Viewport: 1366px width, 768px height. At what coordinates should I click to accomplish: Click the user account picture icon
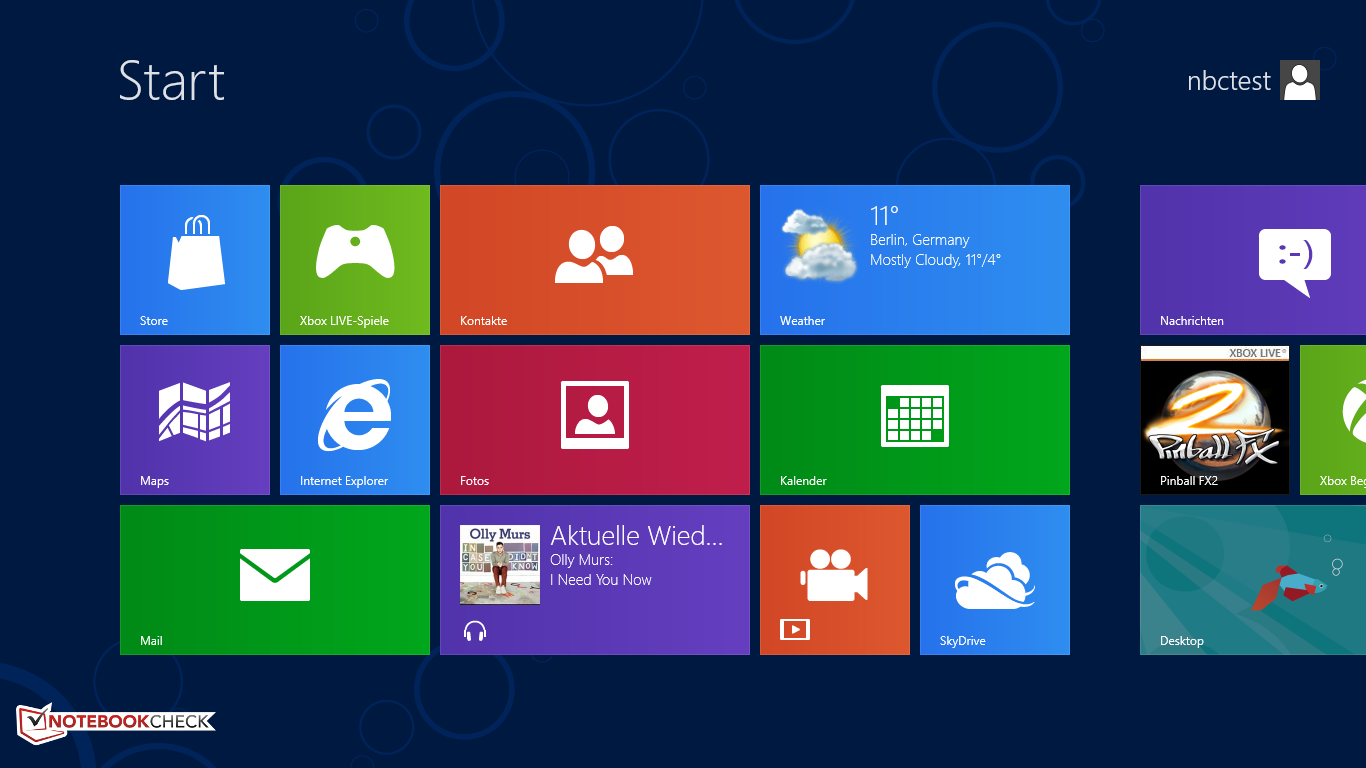tap(1300, 80)
